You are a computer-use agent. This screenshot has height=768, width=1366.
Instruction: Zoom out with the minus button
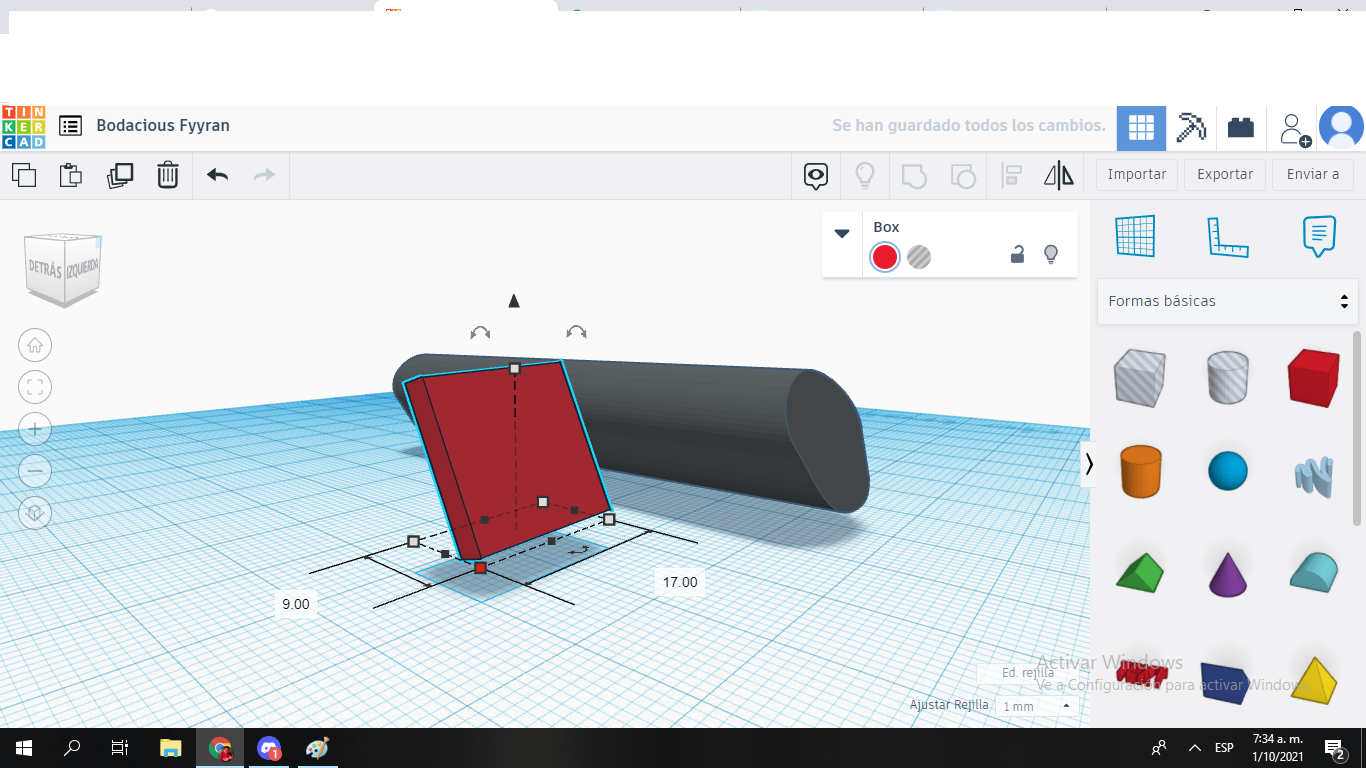35,470
